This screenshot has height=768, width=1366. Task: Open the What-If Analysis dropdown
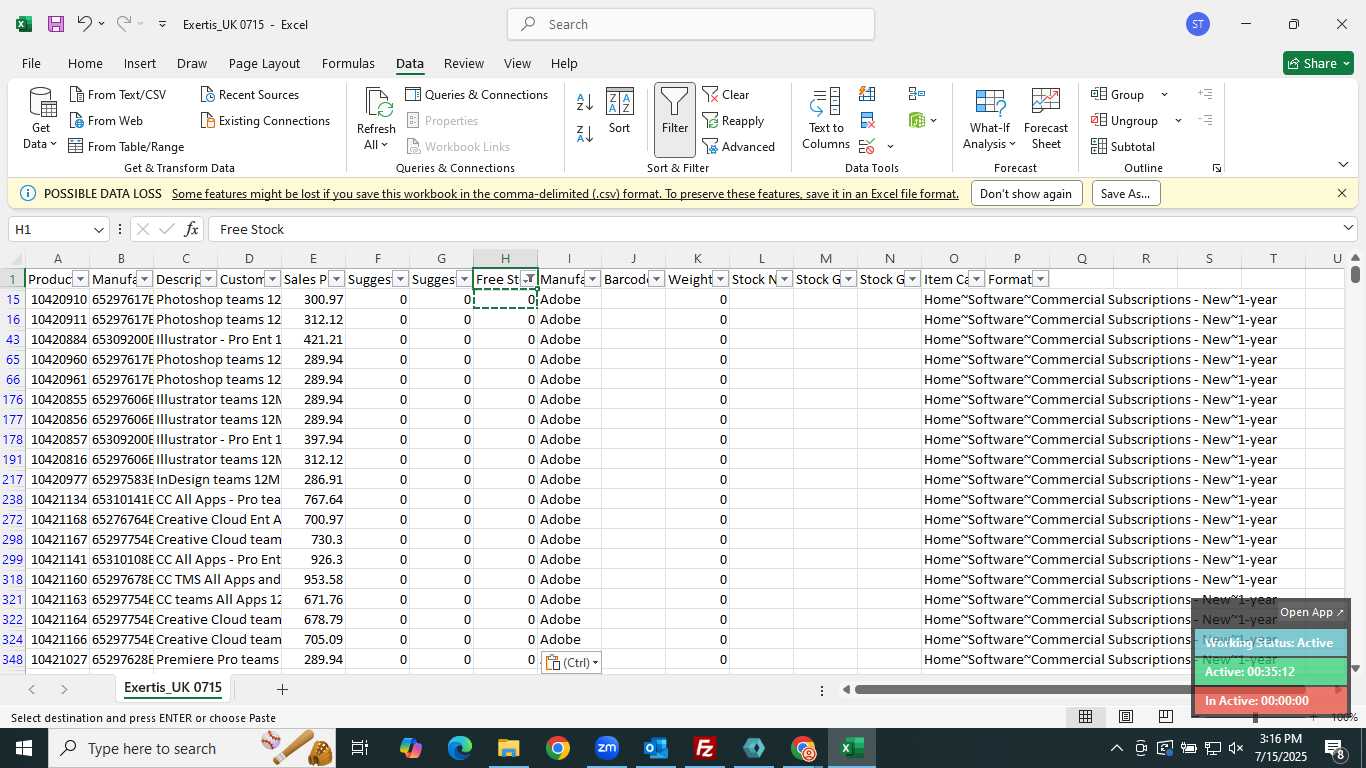coord(989,136)
